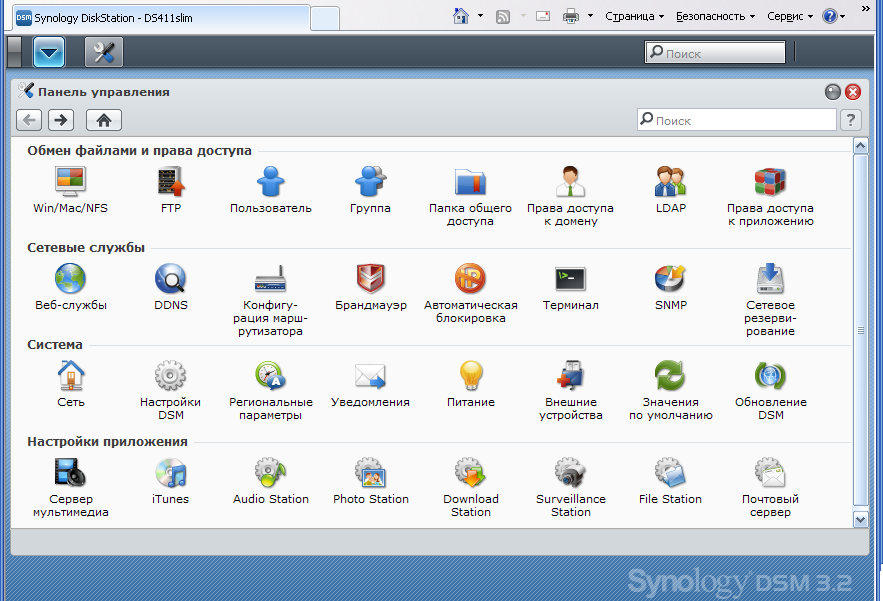Click the DSM taskbar search field

715,53
